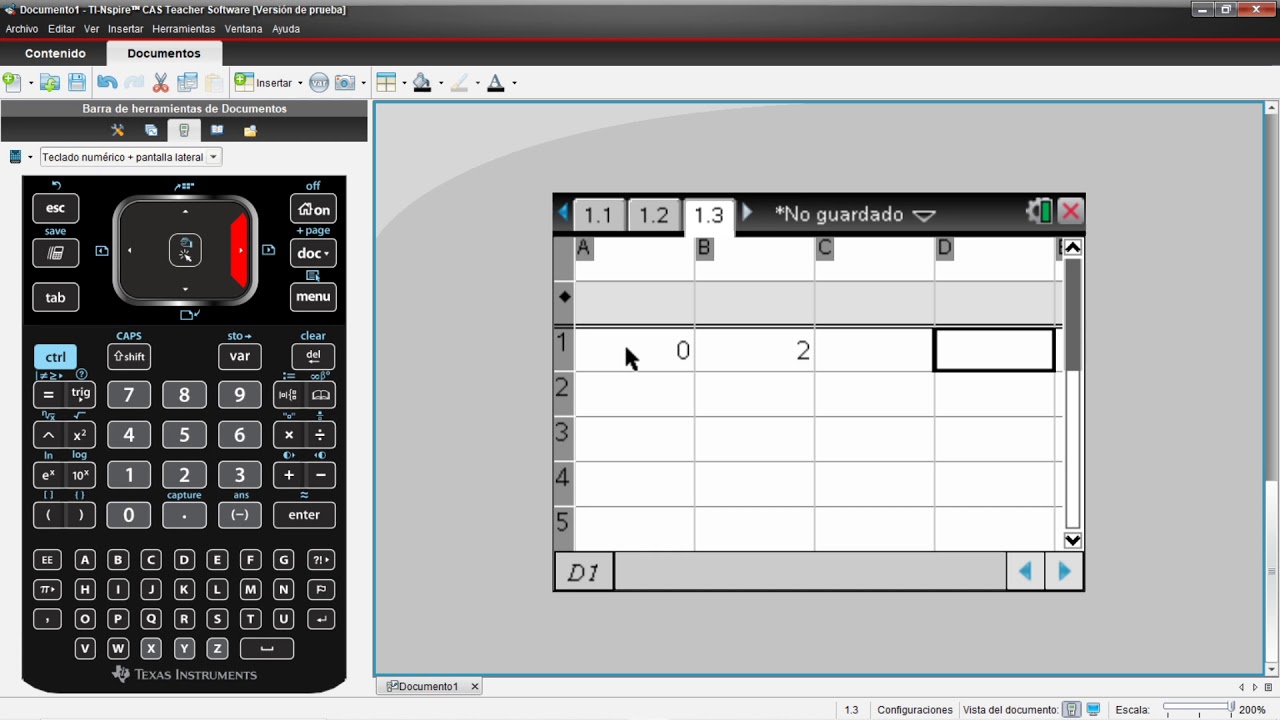Select cell B1 containing 2
The image size is (1280, 720).
coord(754,350)
